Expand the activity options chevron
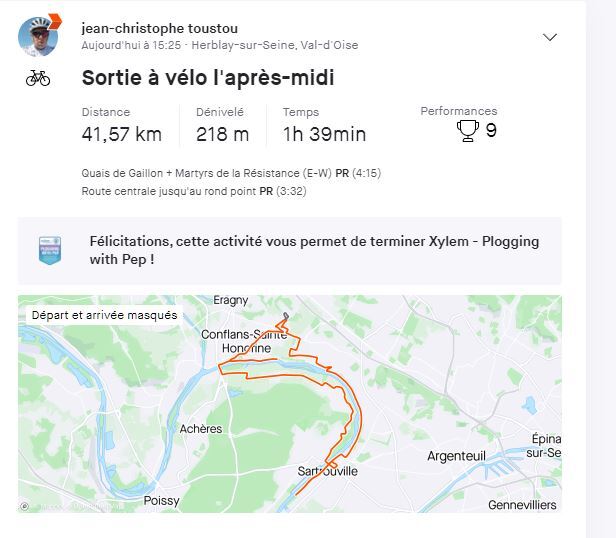 (x=549, y=37)
